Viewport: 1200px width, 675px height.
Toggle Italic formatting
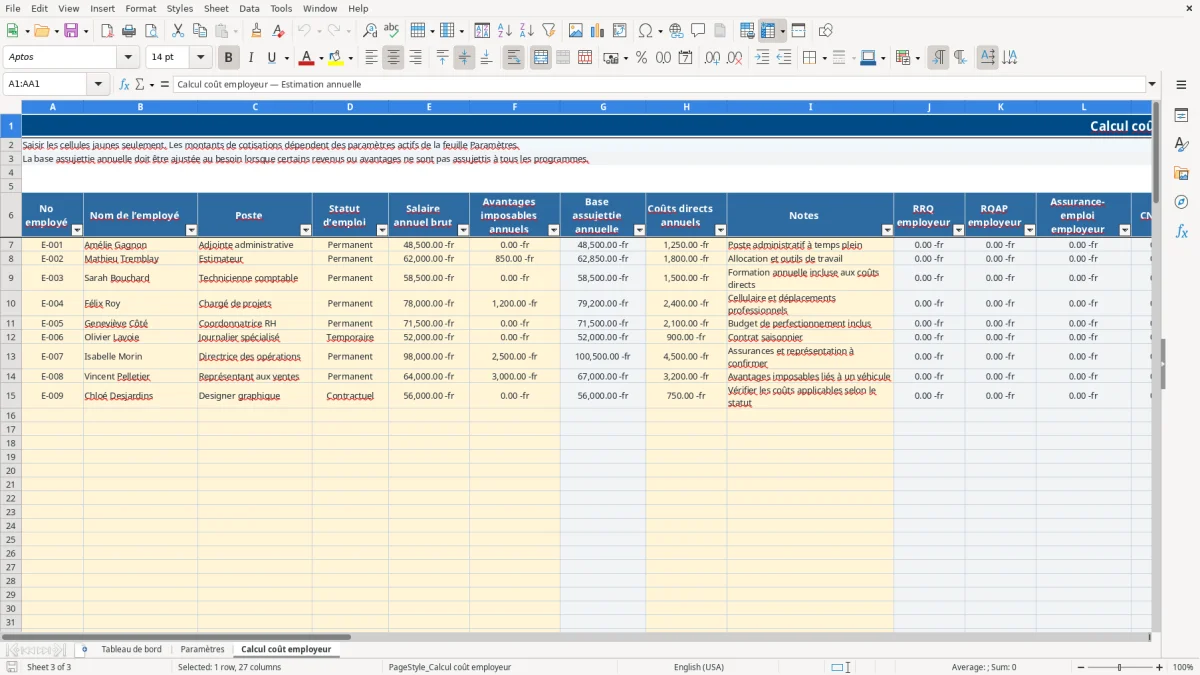coord(251,58)
